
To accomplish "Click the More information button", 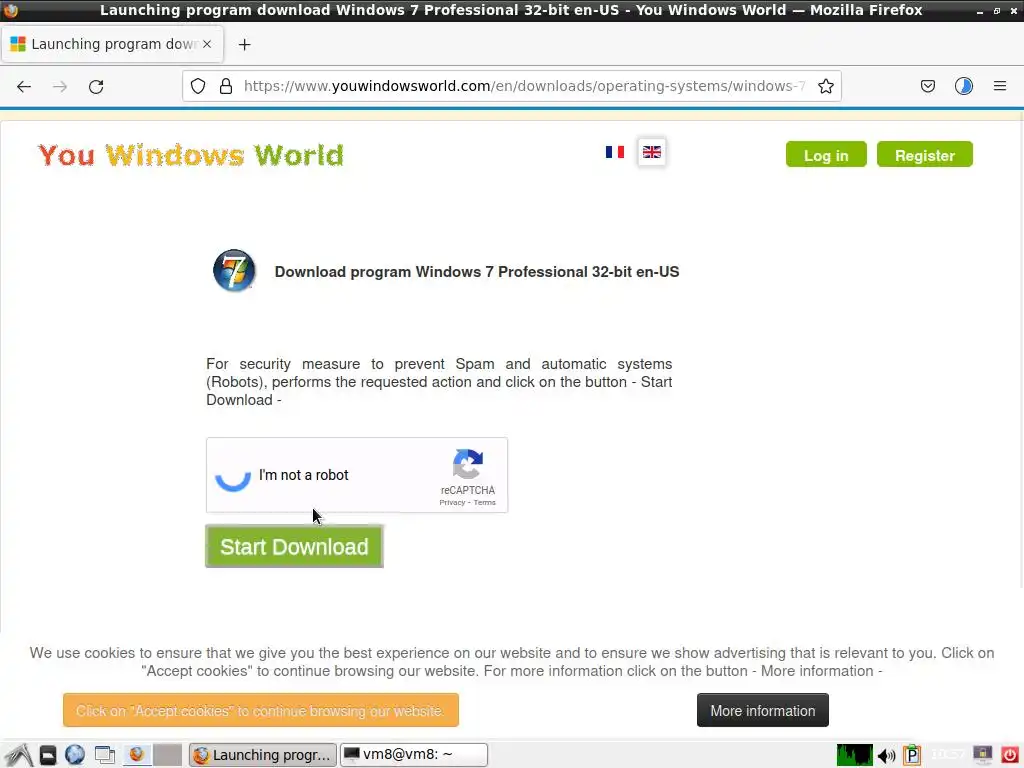I will point(763,710).
